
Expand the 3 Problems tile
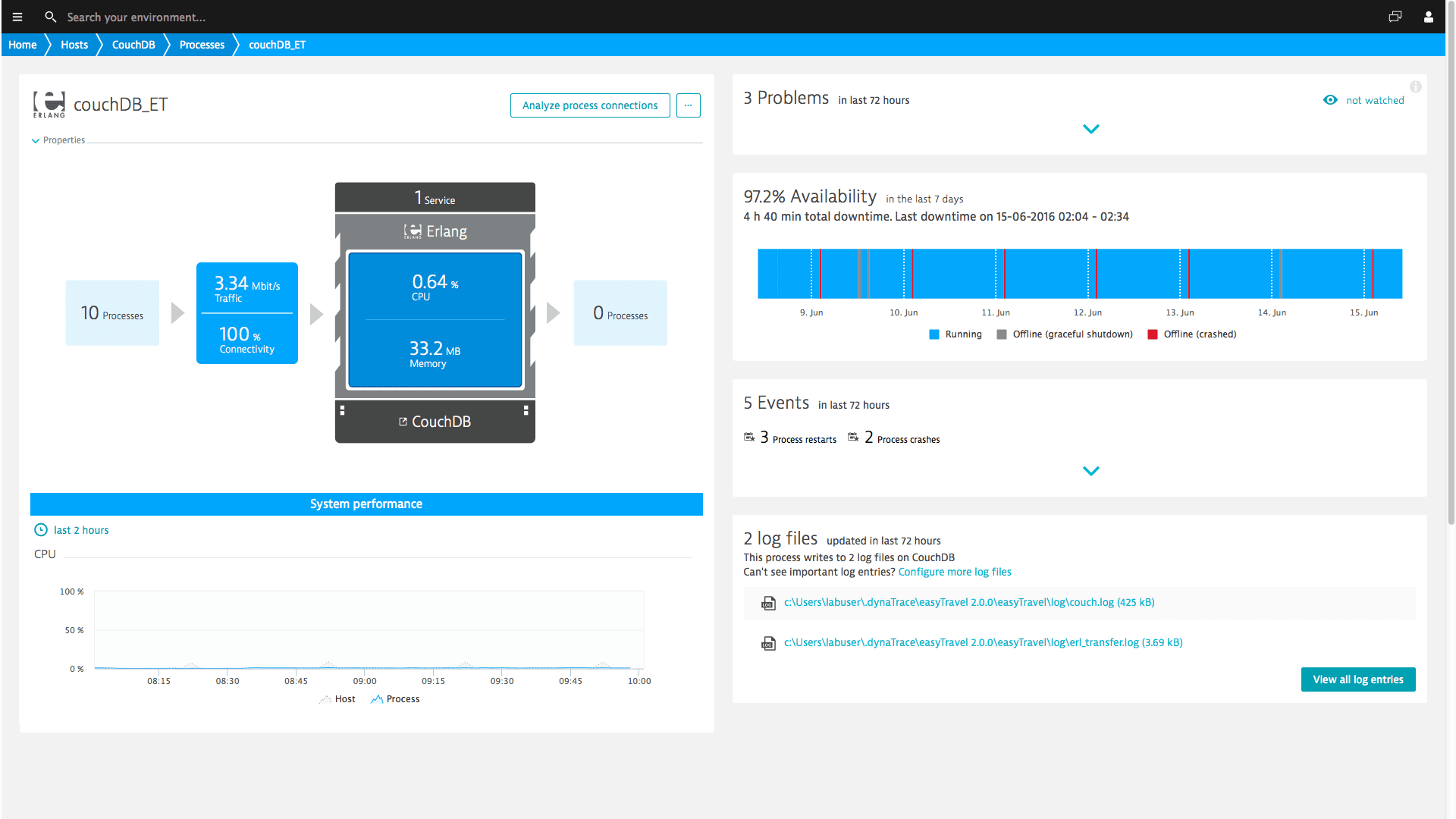1090,129
